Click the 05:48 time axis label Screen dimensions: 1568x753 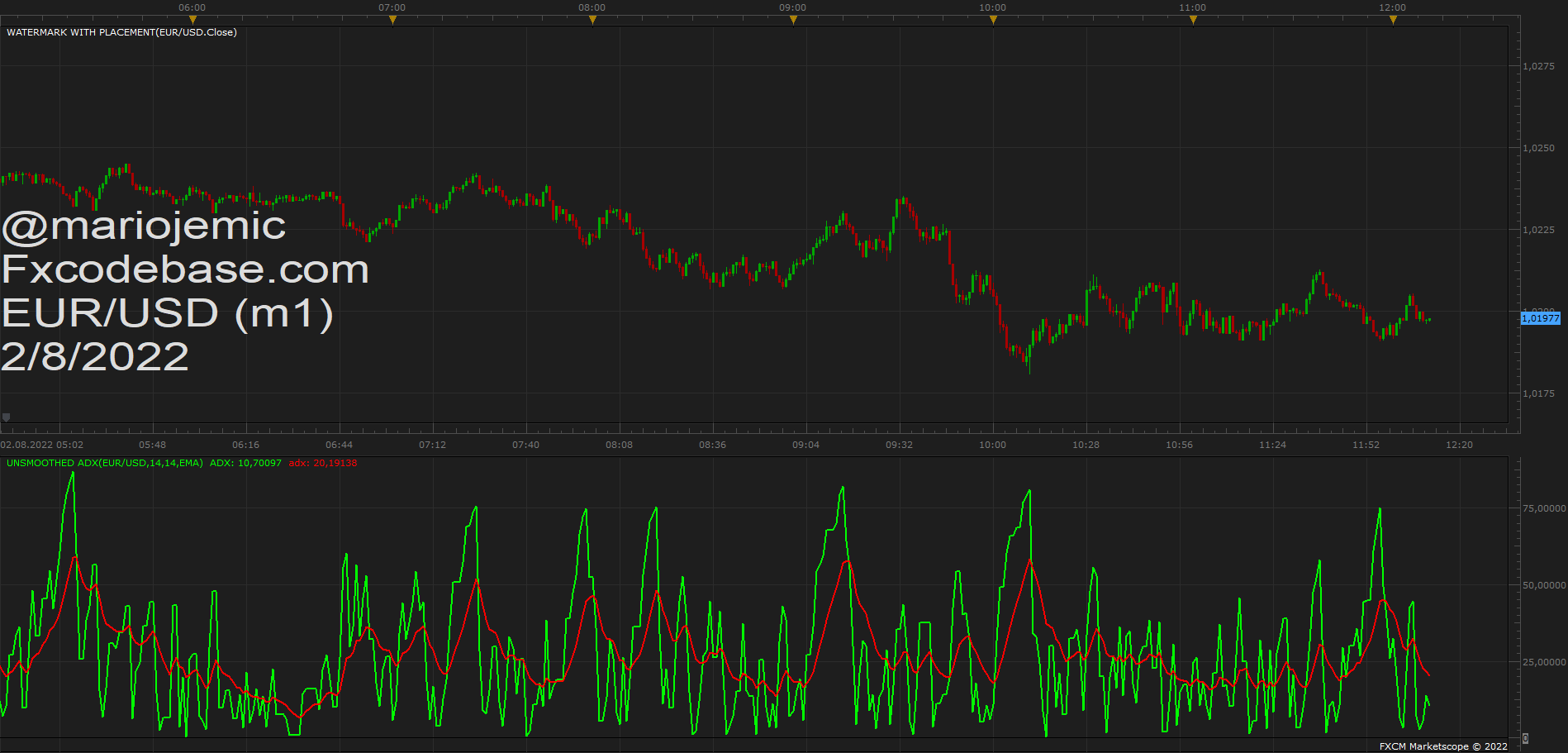pos(153,445)
